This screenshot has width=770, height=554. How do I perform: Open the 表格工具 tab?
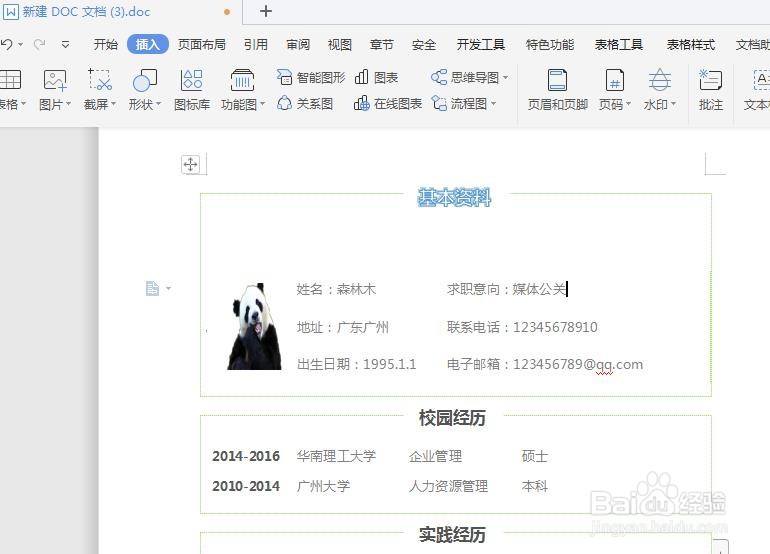tap(619, 45)
